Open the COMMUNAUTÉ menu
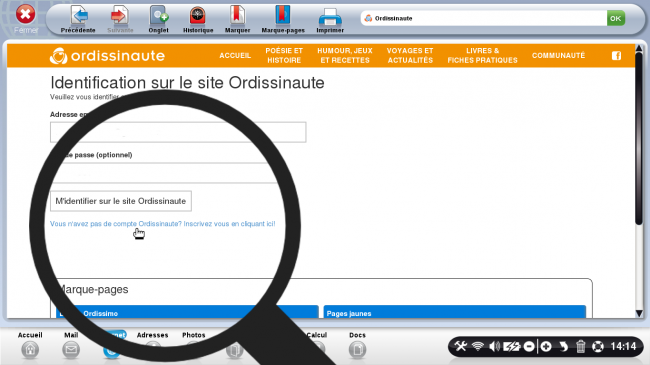The width and height of the screenshot is (650, 365). coord(558,56)
